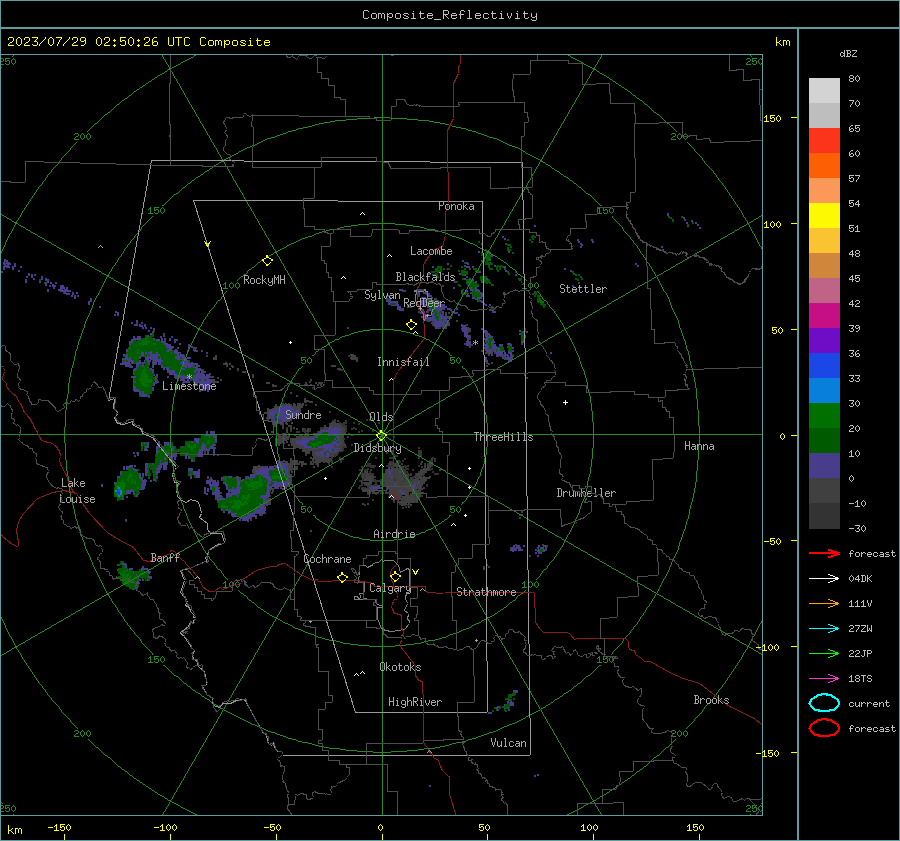Screen dimensions: 900x841
Task: Click the Okotoks town label
Action: [400, 667]
